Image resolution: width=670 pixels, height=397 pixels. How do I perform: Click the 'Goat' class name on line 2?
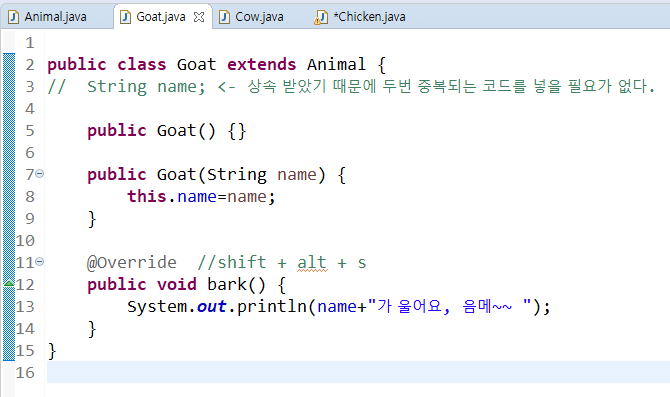point(197,65)
